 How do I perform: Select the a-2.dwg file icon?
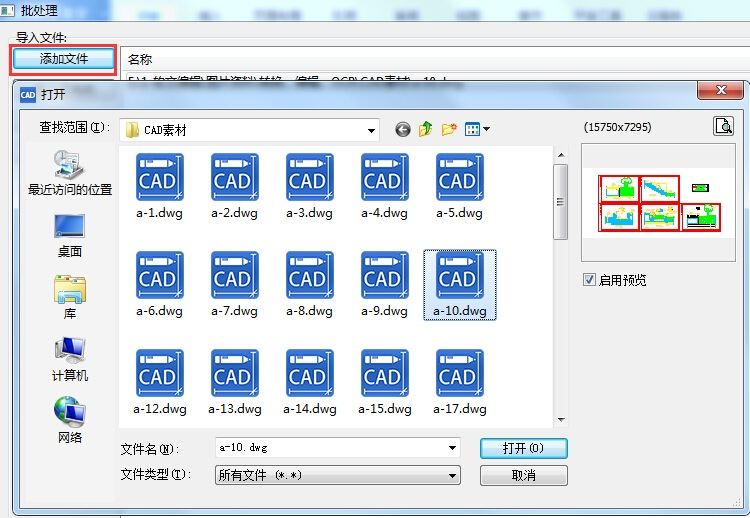(235, 177)
